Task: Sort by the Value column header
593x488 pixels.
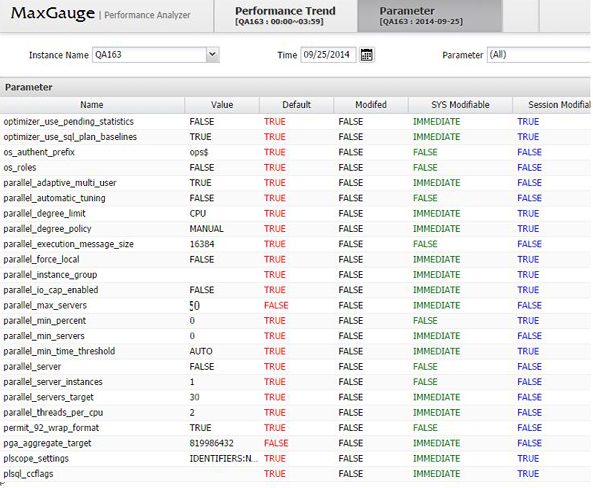Action: coord(222,105)
